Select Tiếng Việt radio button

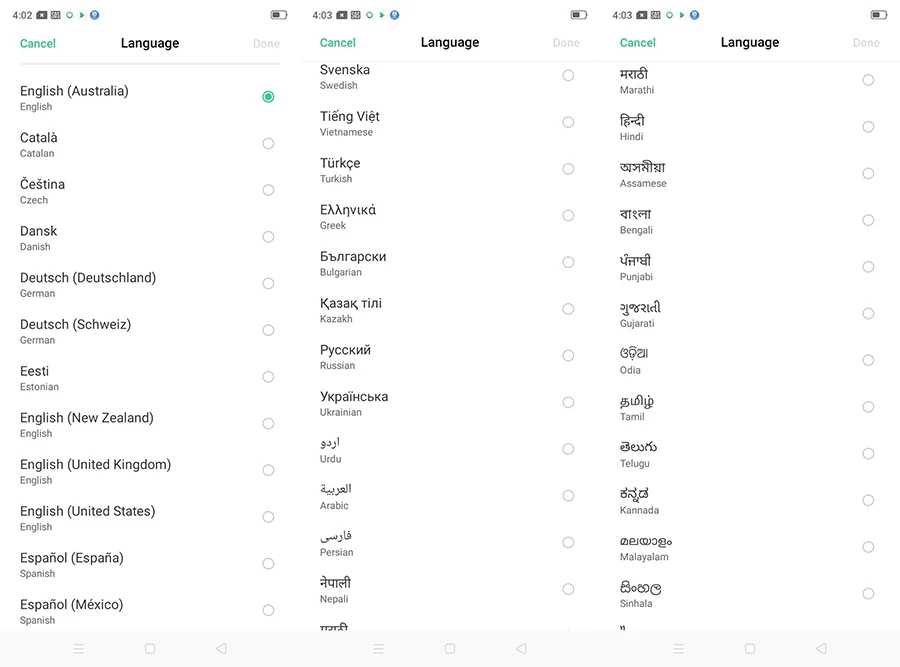(x=568, y=122)
